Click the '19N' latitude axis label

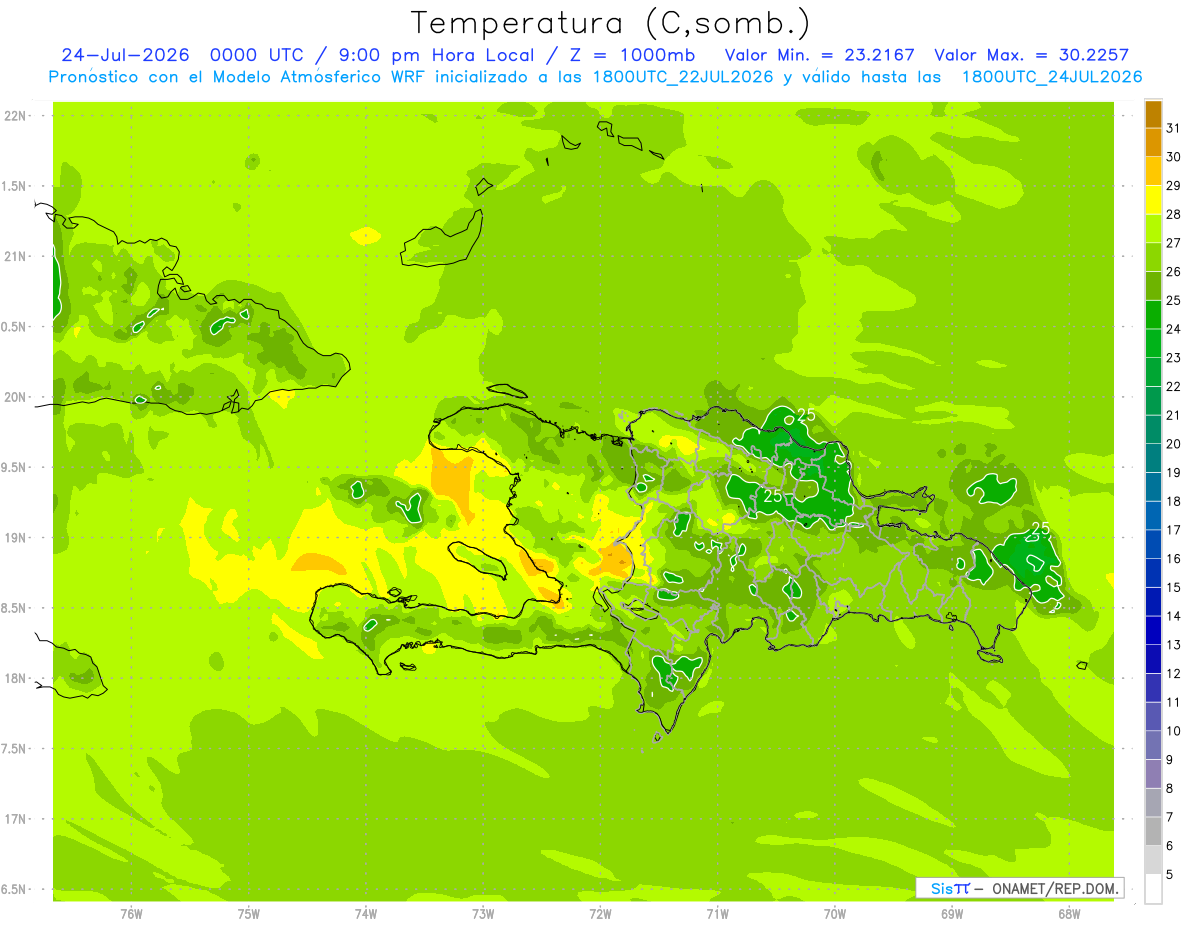point(15,538)
